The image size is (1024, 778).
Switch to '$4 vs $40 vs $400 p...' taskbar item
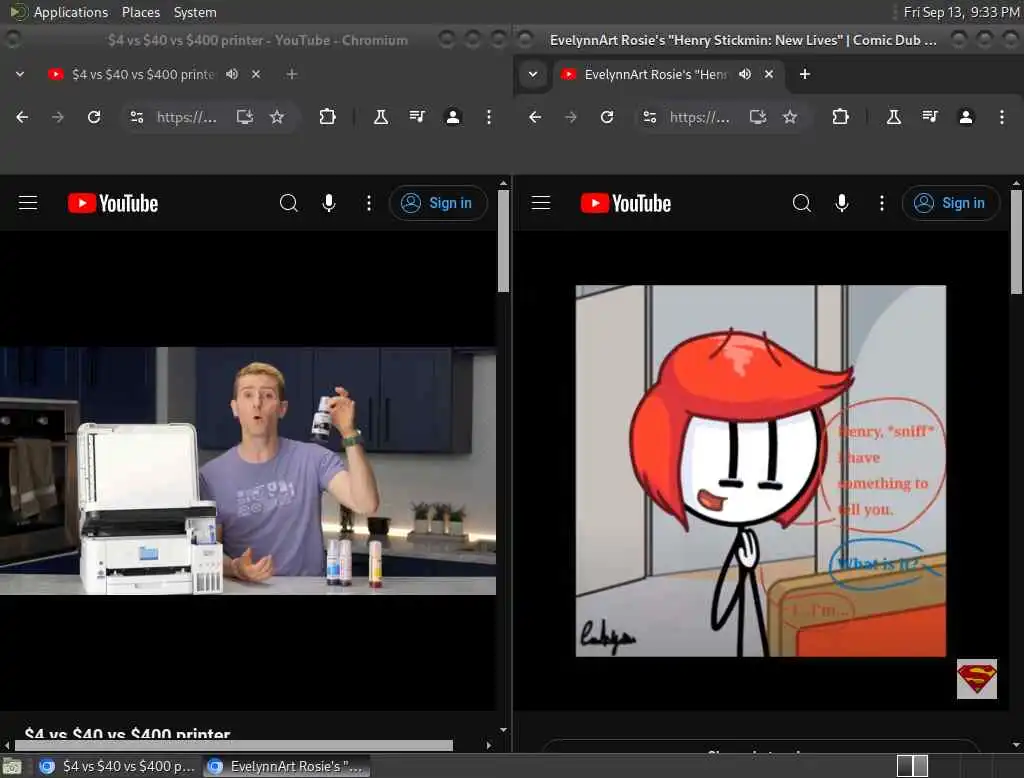[118, 766]
